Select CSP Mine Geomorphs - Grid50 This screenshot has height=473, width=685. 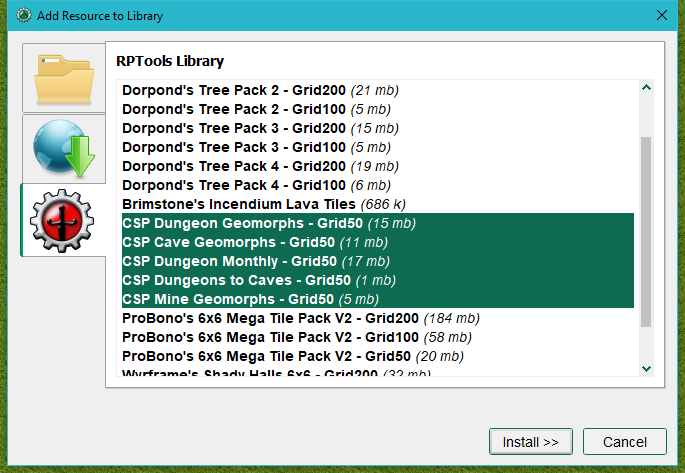378,299
